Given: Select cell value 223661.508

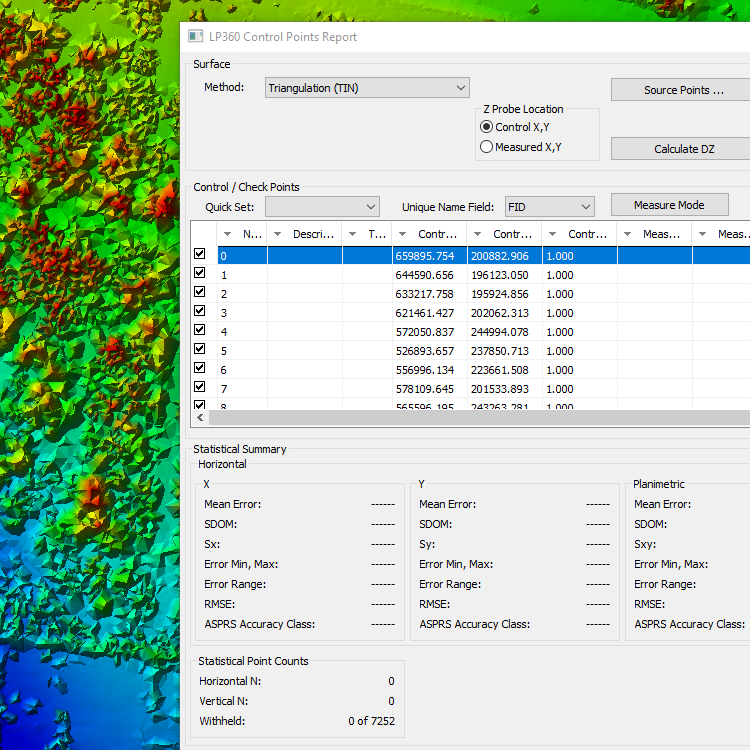Looking at the screenshot, I should click(x=500, y=370).
